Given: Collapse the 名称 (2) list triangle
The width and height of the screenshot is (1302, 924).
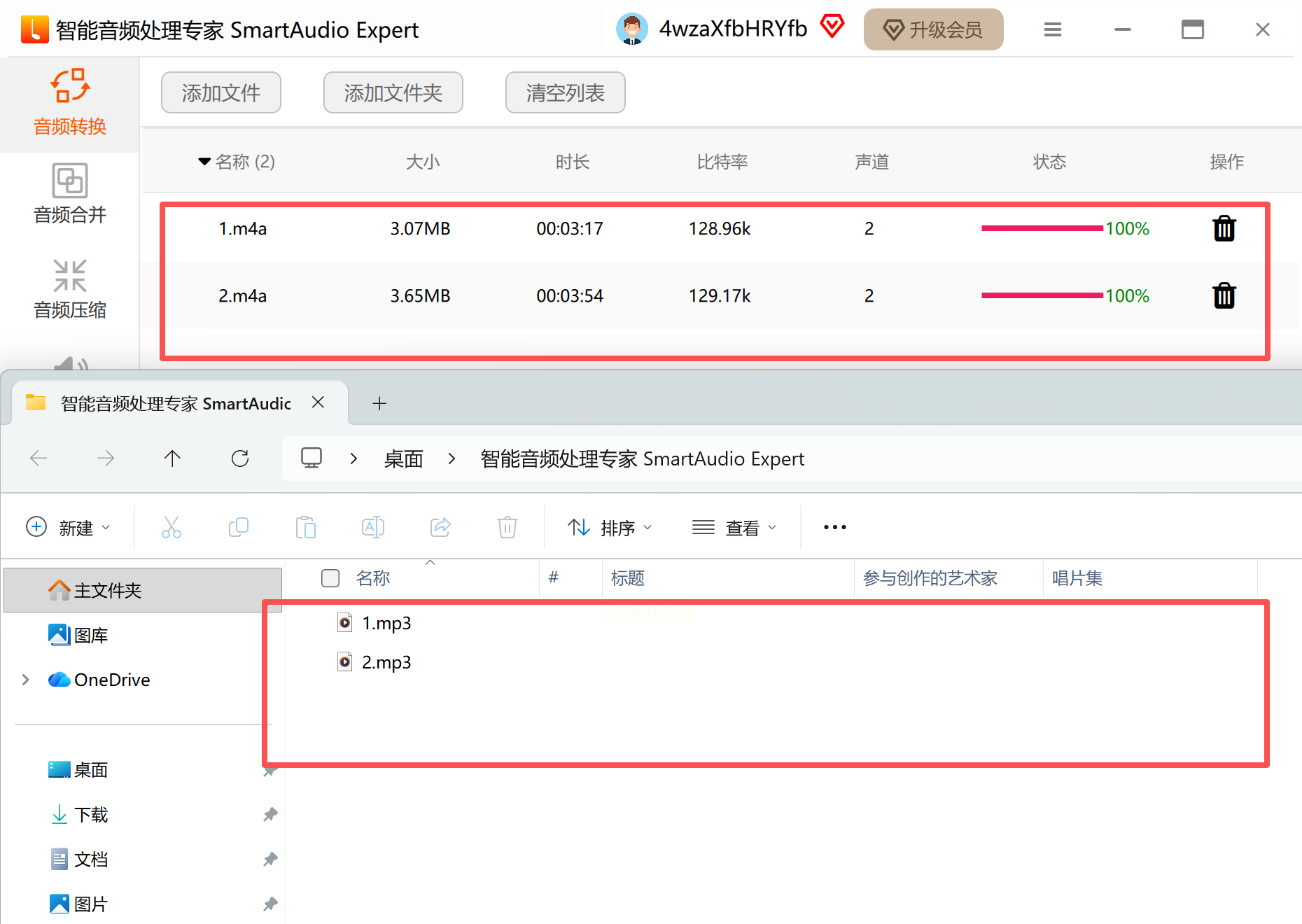Looking at the screenshot, I should [204, 162].
